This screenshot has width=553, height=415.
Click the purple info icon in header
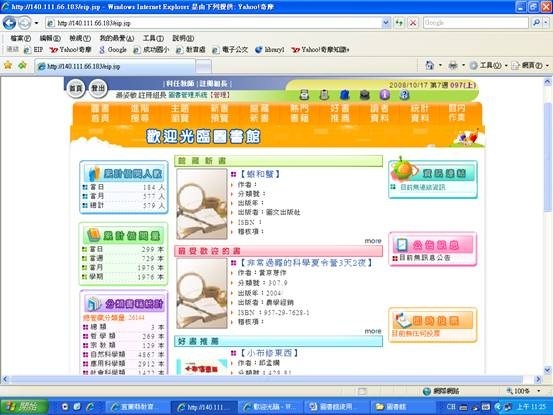coord(385,94)
